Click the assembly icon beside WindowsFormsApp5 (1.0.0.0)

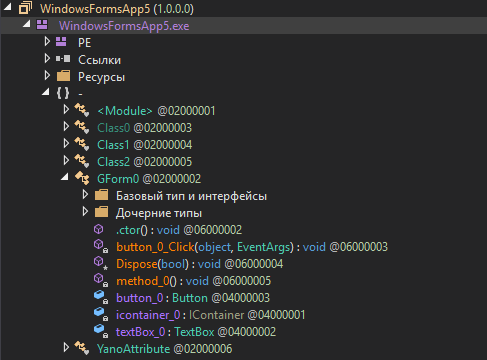click(x=25, y=8)
